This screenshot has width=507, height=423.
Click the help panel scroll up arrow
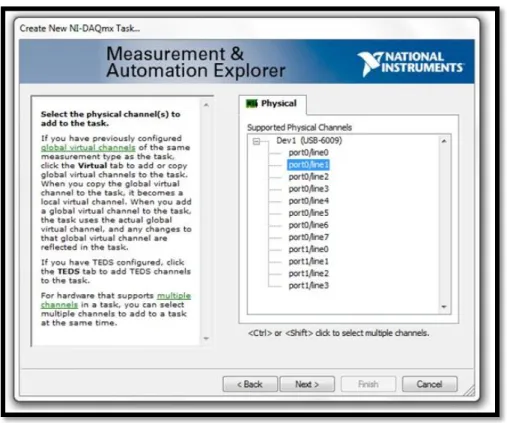[x=206, y=105]
